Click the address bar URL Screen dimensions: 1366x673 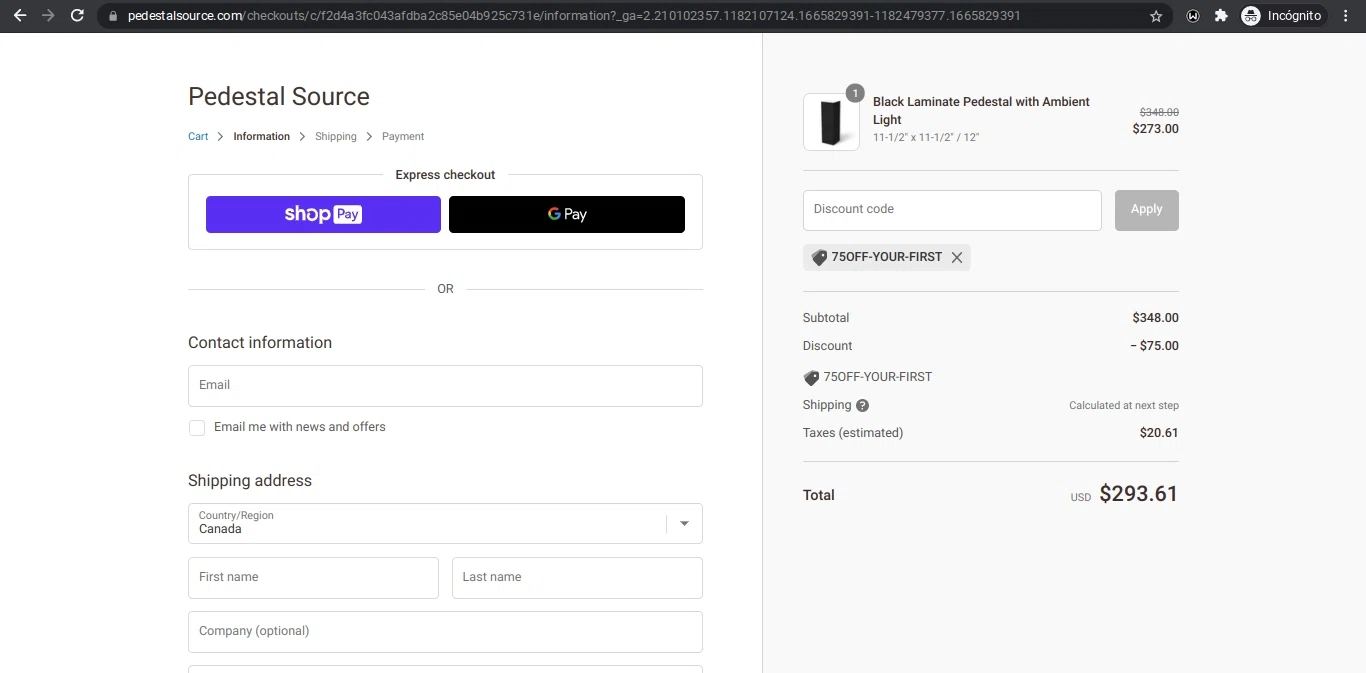pyautogui.click(x=574, y=16)
